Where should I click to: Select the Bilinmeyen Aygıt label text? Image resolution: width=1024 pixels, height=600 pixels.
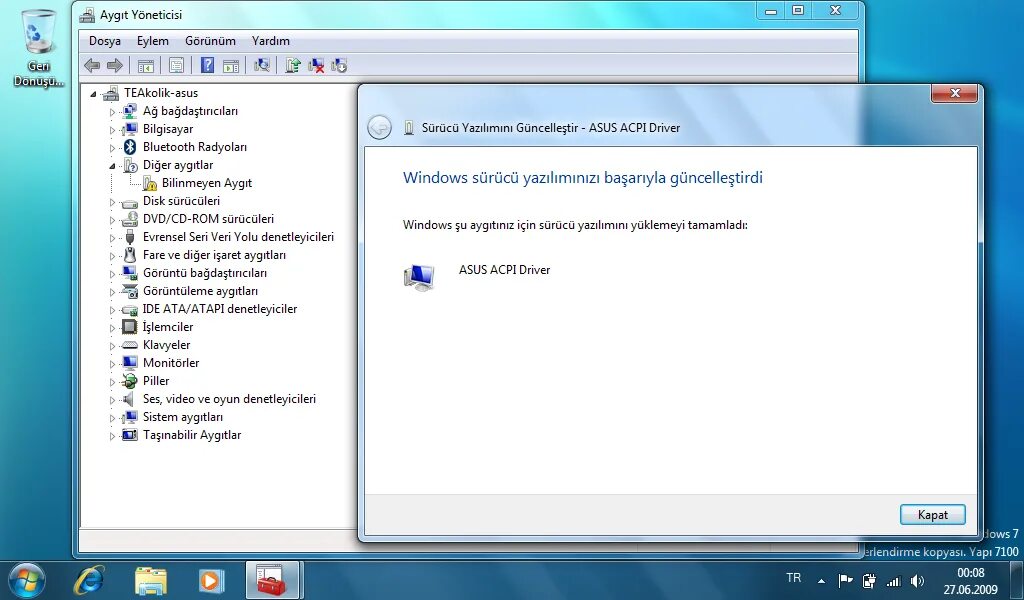coord(207,183)
